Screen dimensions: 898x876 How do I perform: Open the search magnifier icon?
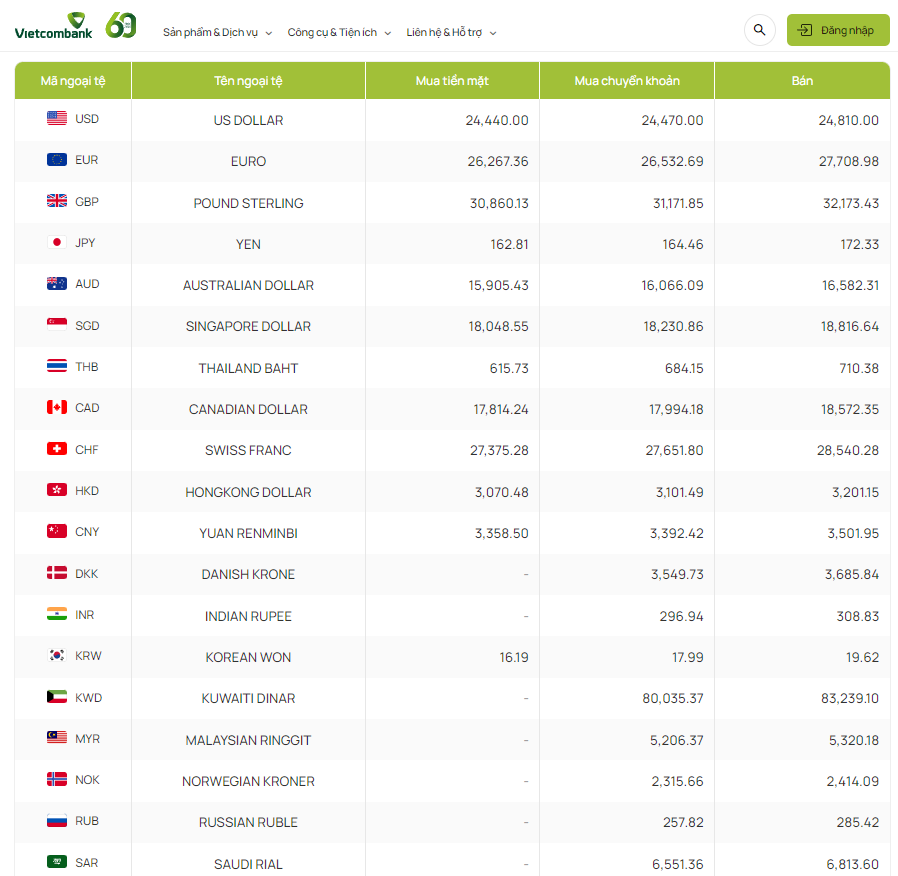tap(759, 30)
